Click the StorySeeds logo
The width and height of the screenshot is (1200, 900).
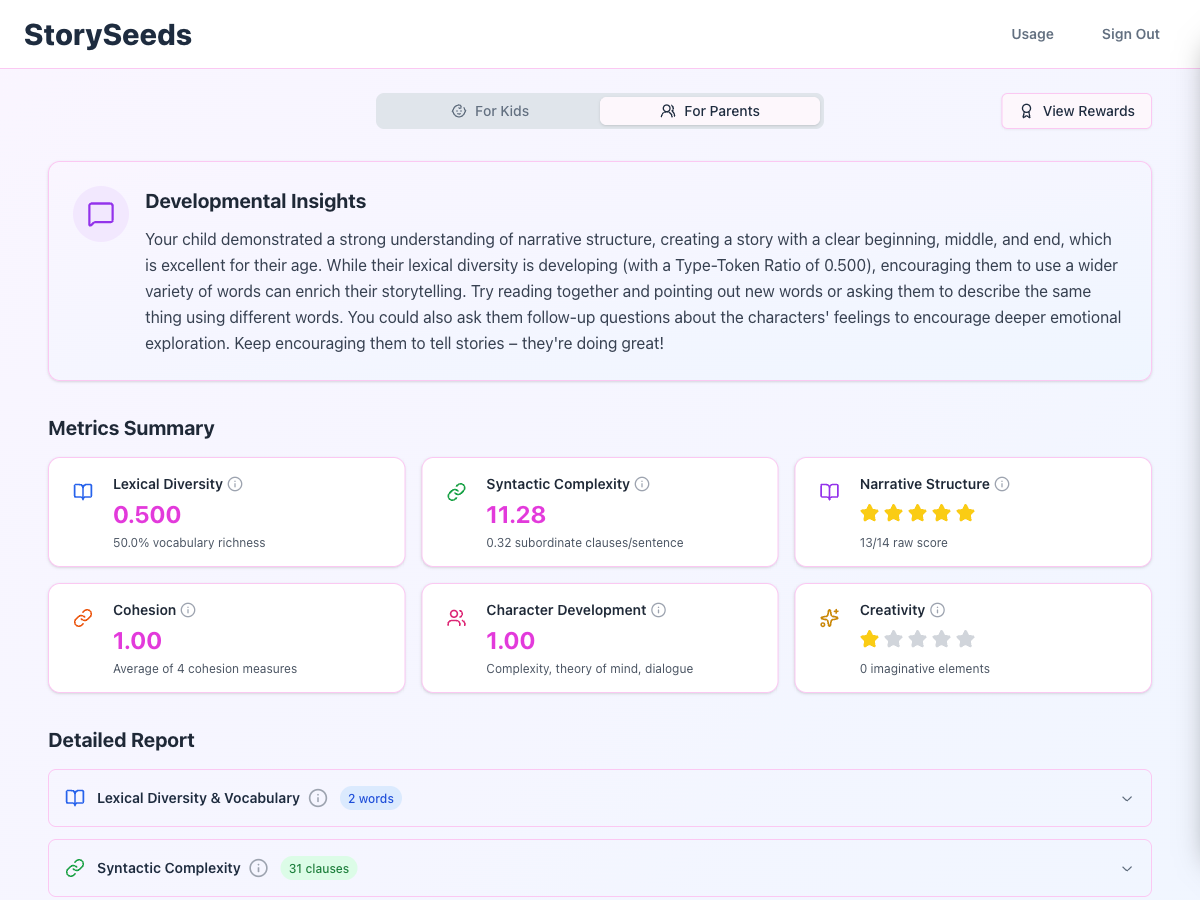tap(107, 34)
